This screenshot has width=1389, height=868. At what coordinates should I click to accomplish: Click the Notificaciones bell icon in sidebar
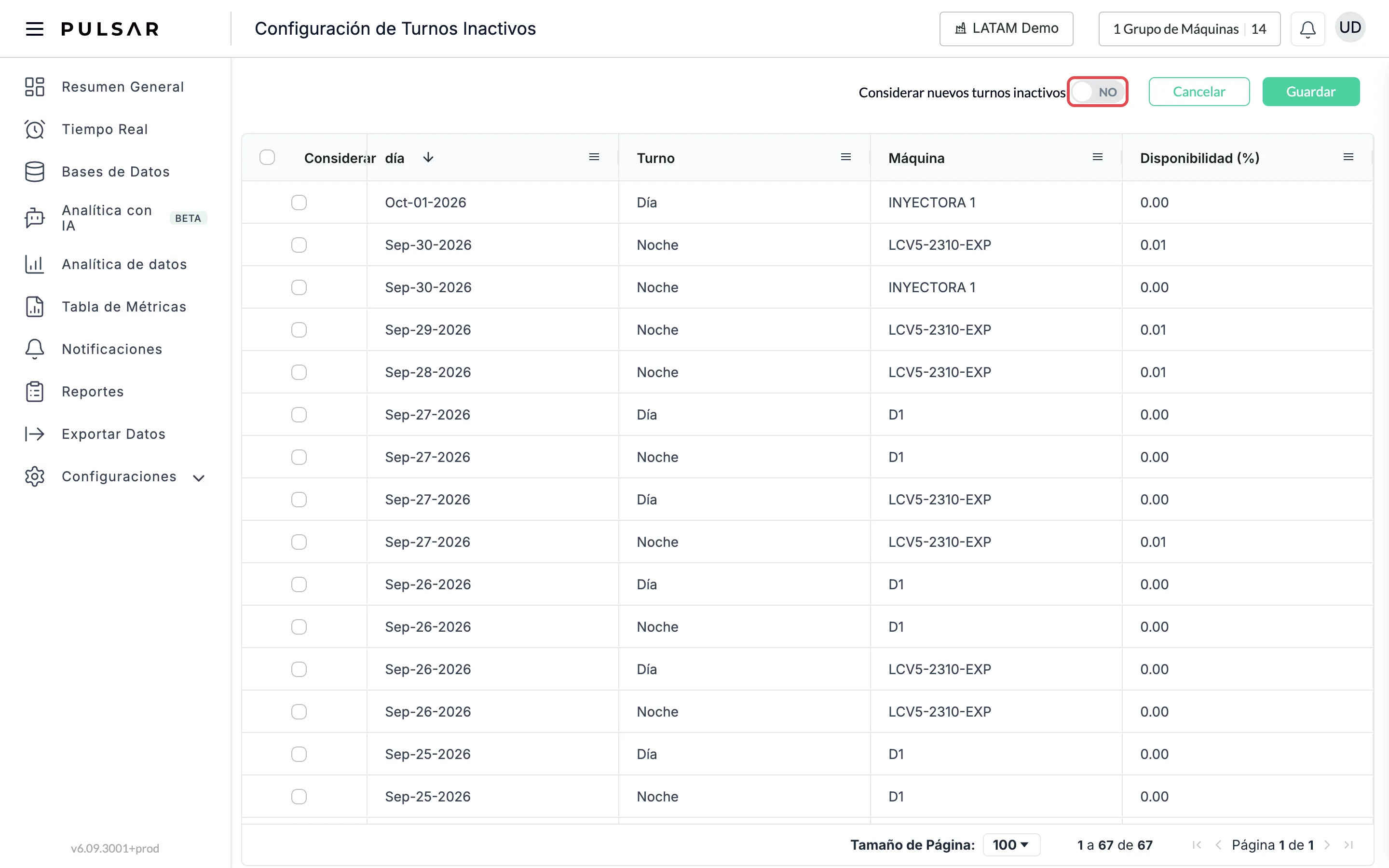pyautogui.click(x=34, y=349)
